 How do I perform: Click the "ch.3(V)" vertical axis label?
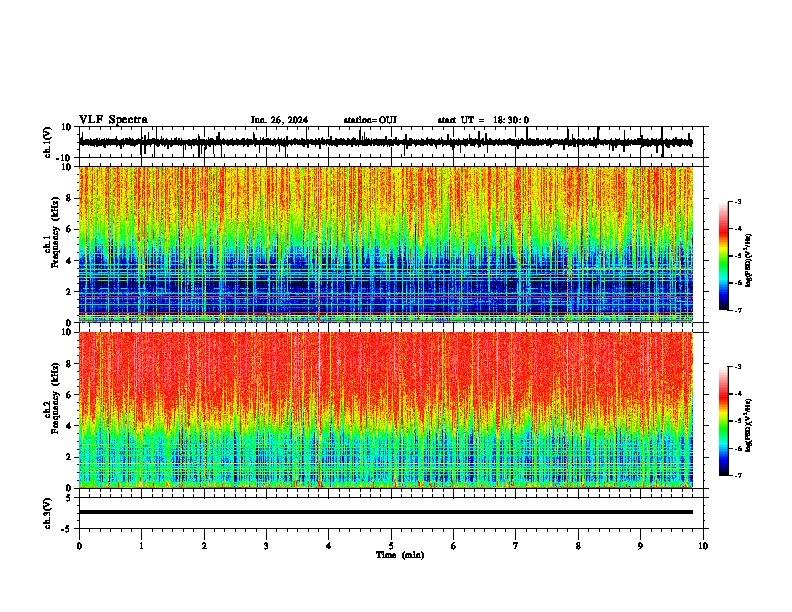pos(48,513)
